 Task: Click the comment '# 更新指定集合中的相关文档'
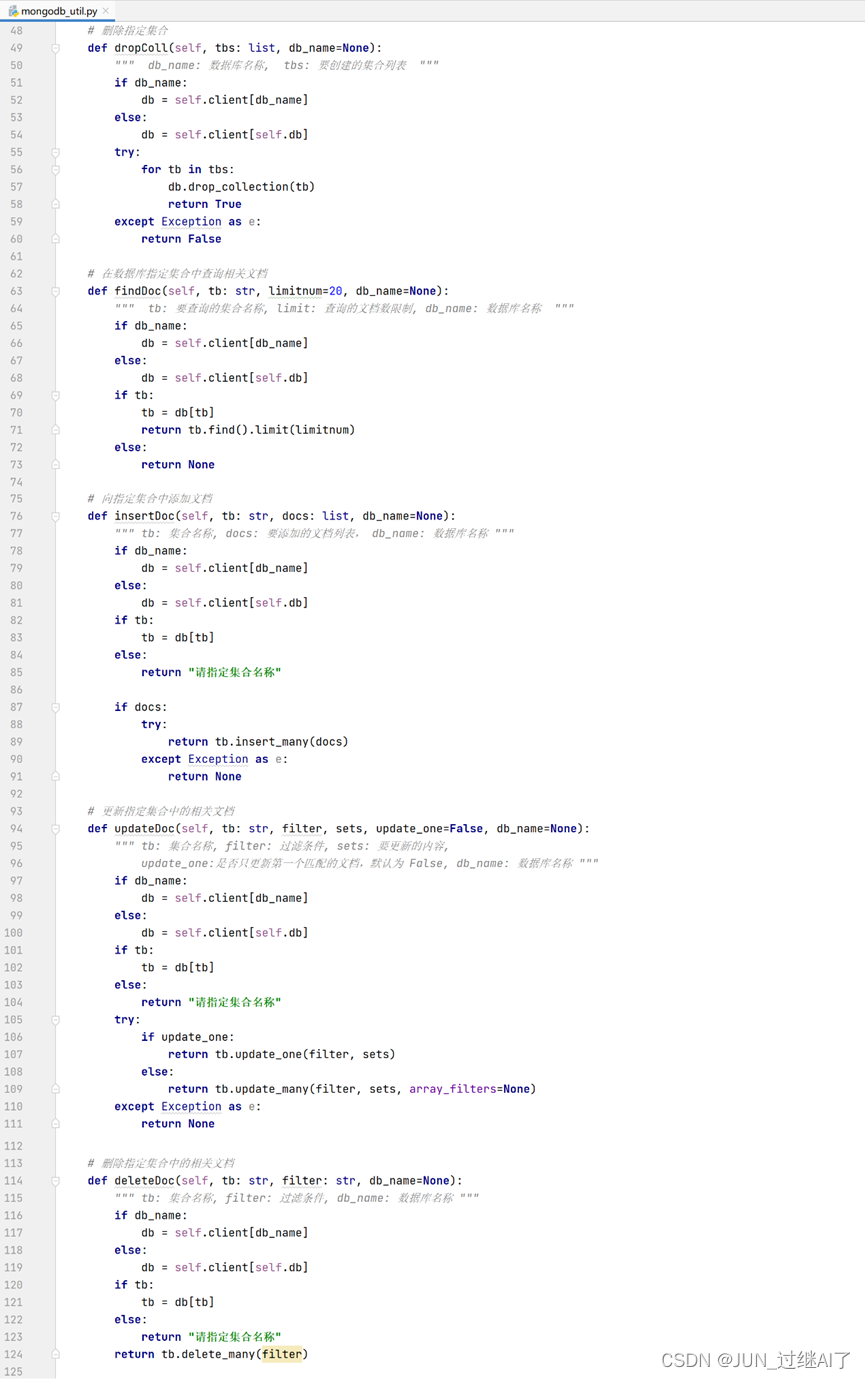point(161,811)
